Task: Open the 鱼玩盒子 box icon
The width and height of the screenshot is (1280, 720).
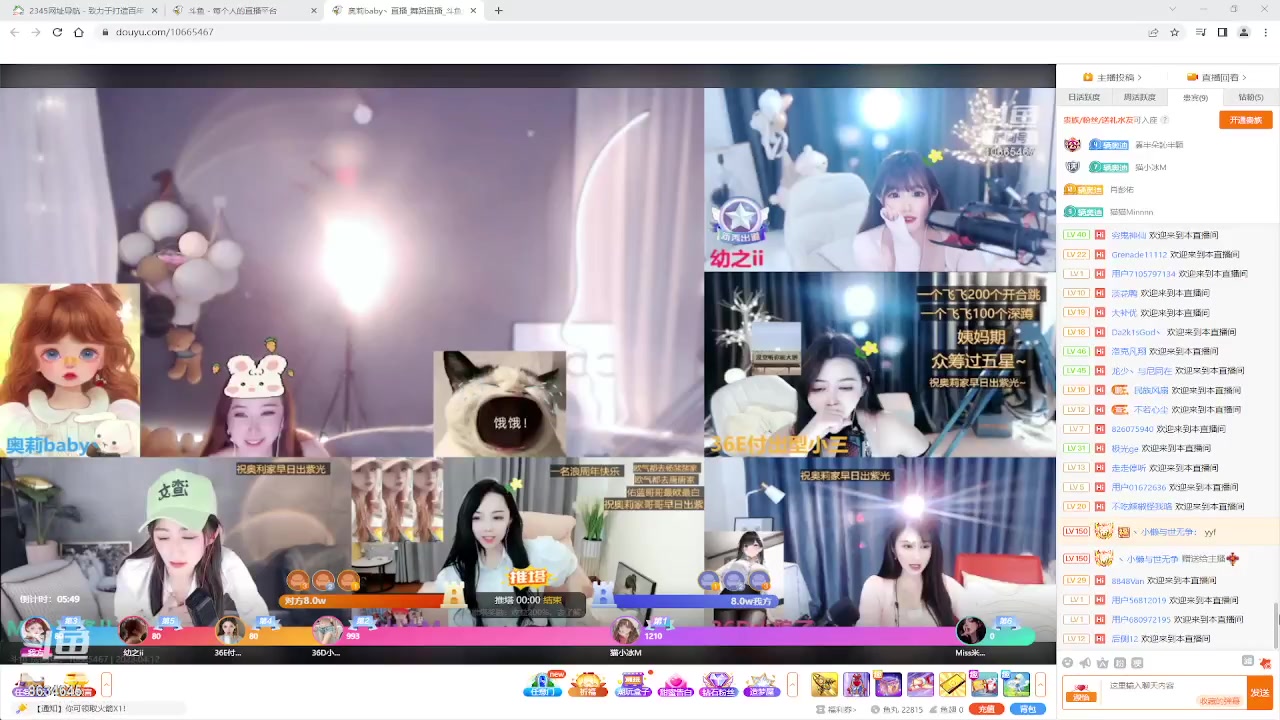Action: pos(633,684)
